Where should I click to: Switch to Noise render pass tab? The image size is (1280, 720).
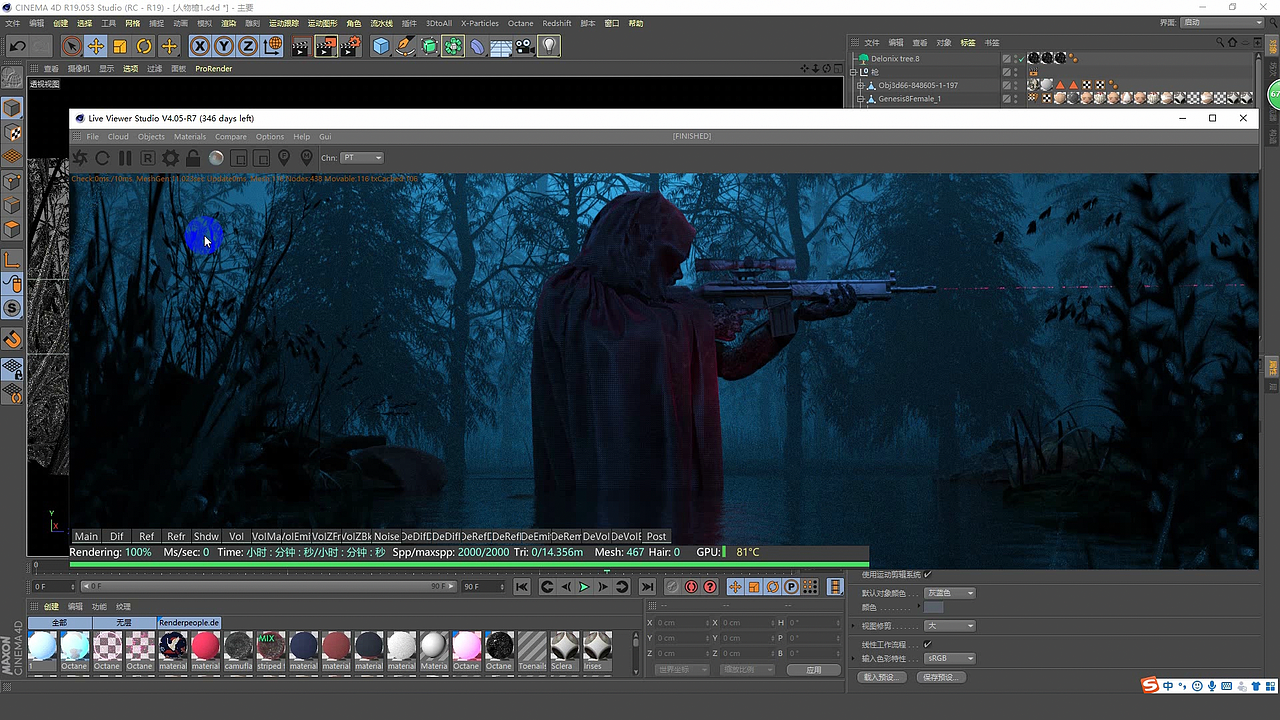(x=386, y=537)
